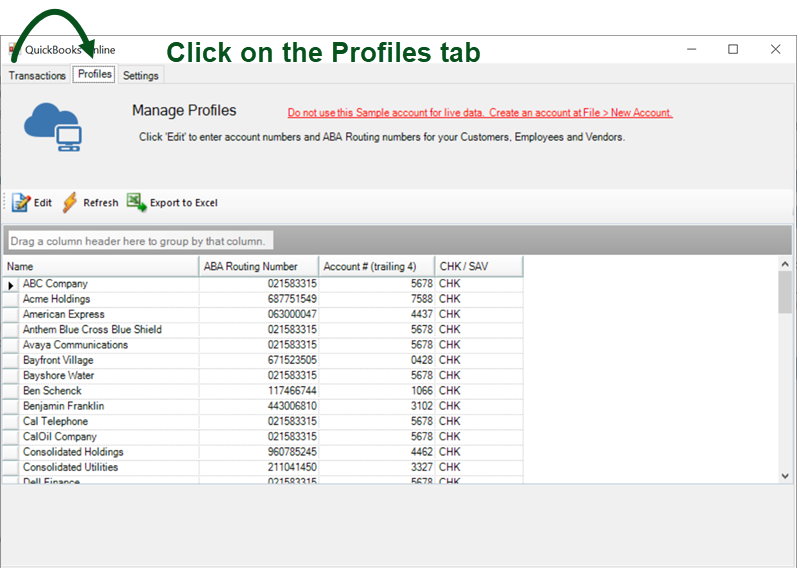Select the Benjamin Franklin row
The height and width of the screenshot is (568, 797).
[263, 406]
